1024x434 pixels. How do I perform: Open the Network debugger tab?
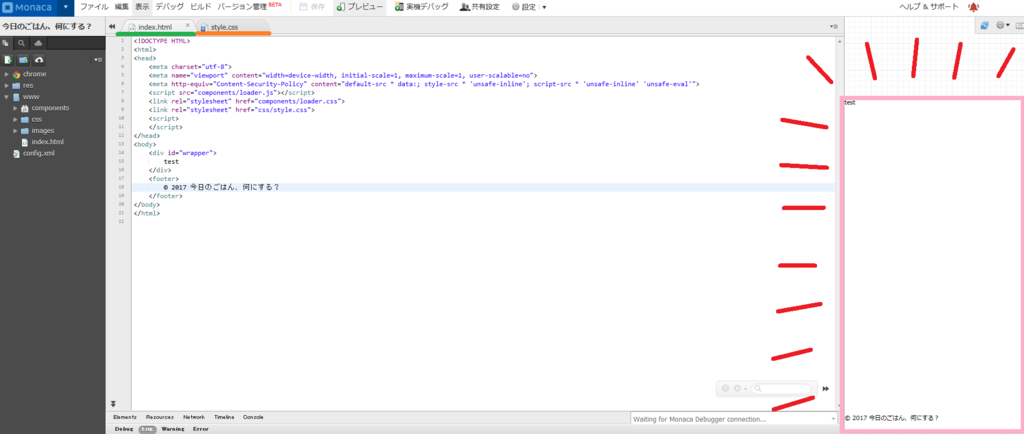click(x=194, y=416)
